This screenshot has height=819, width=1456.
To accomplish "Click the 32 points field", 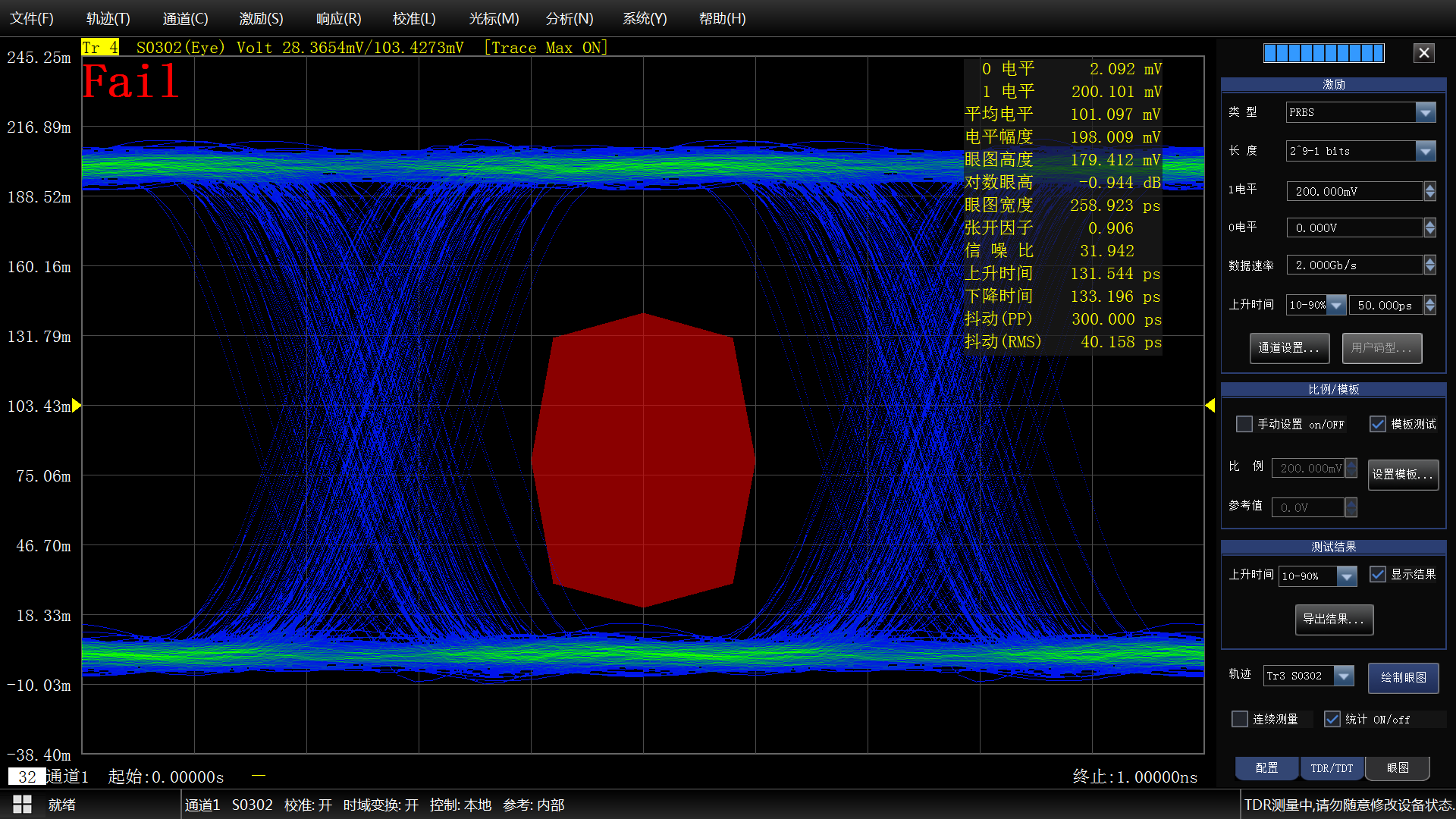I will [27, 777].
